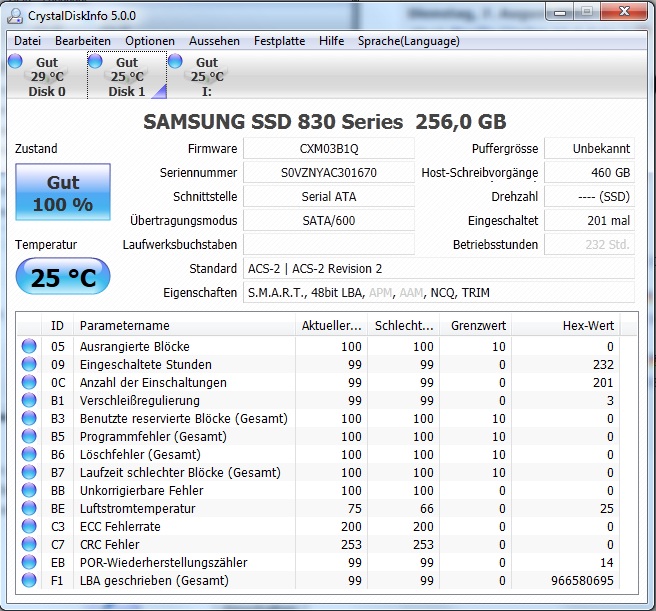Open the Optionen menu
Image resolution: width=656 pixels, height=611 pixels.
[x=150, y=41]
